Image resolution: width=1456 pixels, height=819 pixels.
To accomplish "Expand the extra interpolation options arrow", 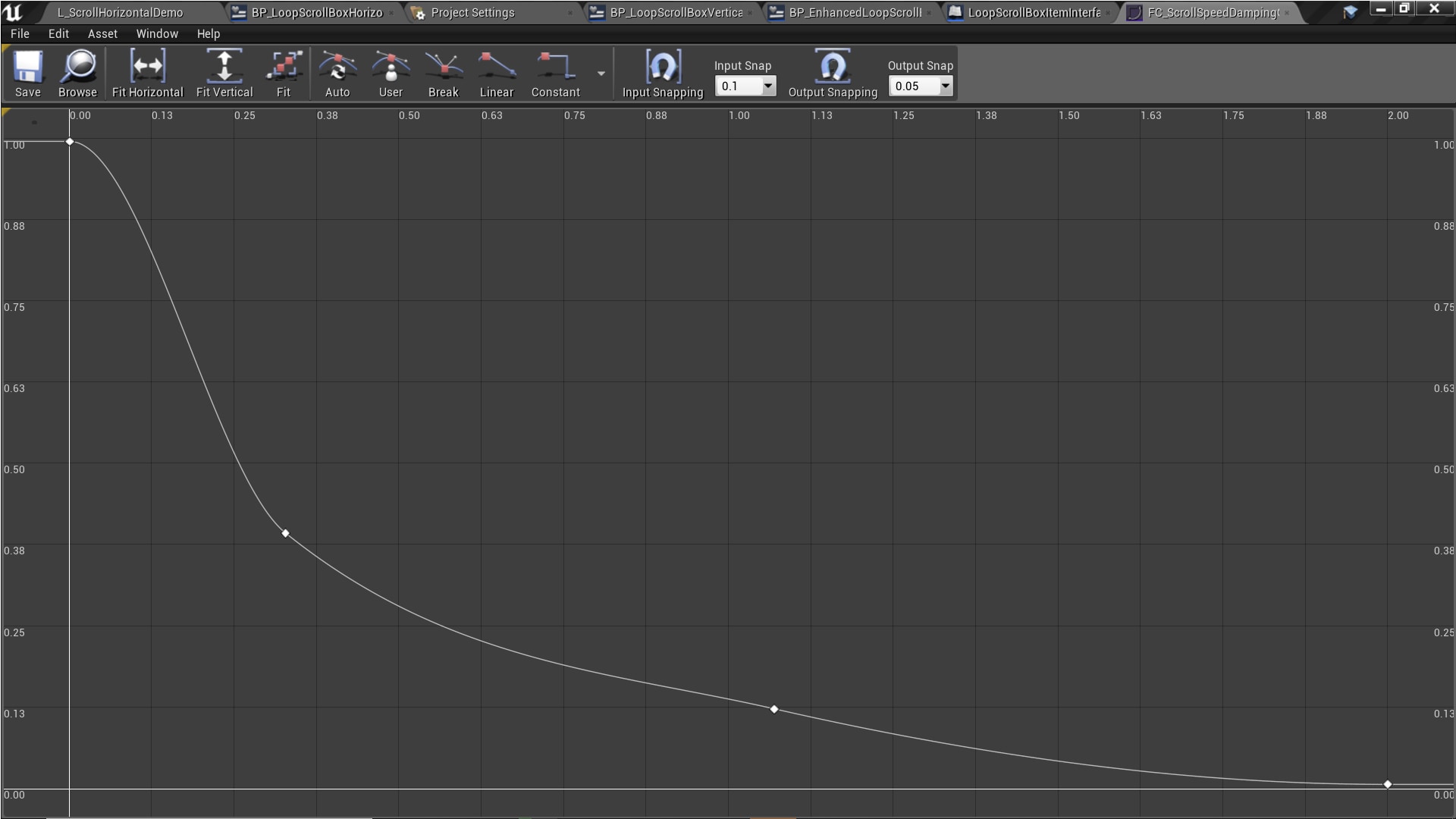I will click(x=600, y=73).
